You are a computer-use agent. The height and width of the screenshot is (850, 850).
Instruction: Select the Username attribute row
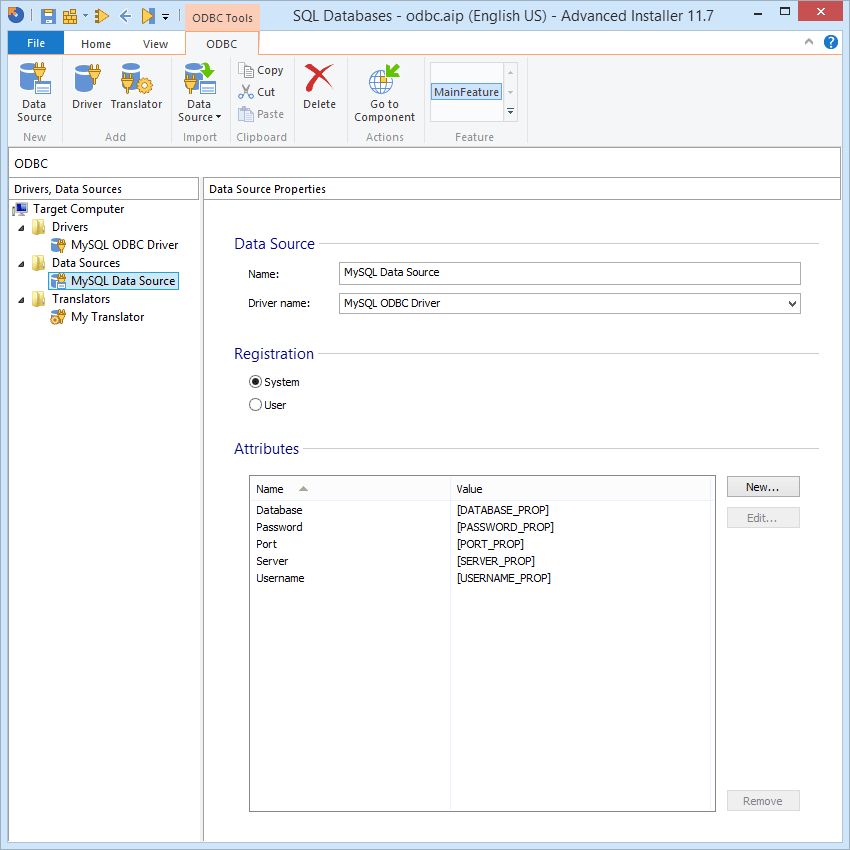click(480, 578)
